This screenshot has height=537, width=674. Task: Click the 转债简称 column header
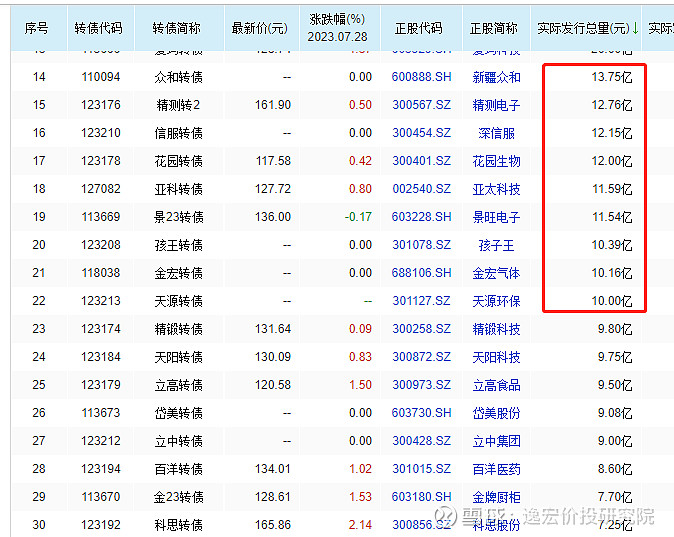[x=177, y=28]
